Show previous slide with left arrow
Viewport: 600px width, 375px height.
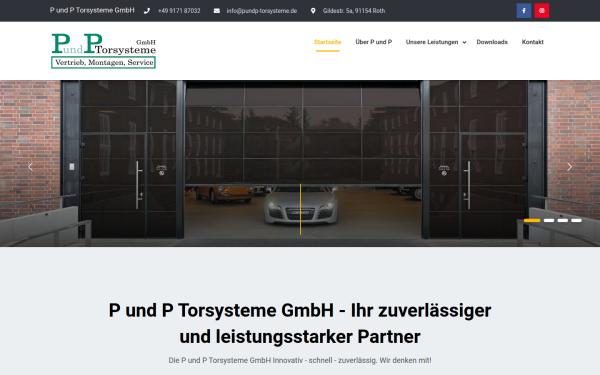pyautogui.click(x=30, y=167)
